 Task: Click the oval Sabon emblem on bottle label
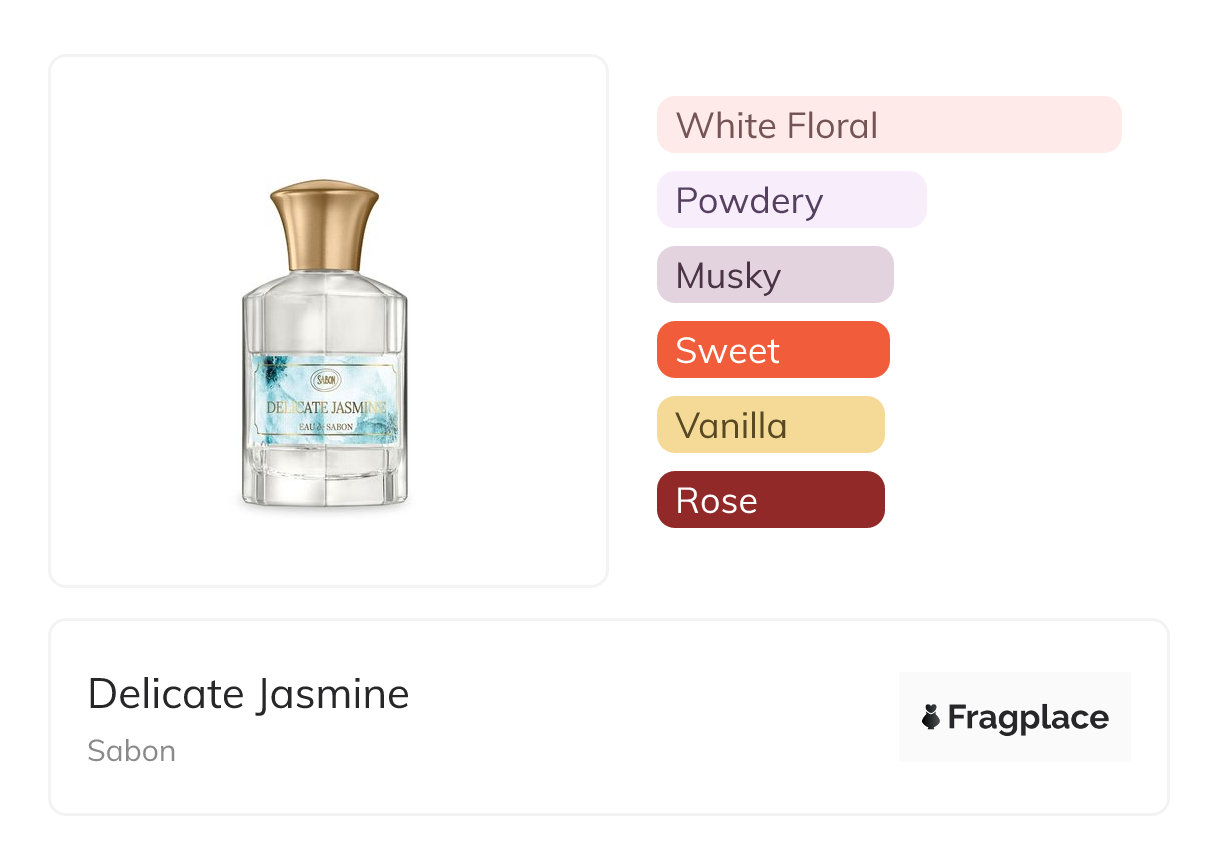tap(326, 380)
